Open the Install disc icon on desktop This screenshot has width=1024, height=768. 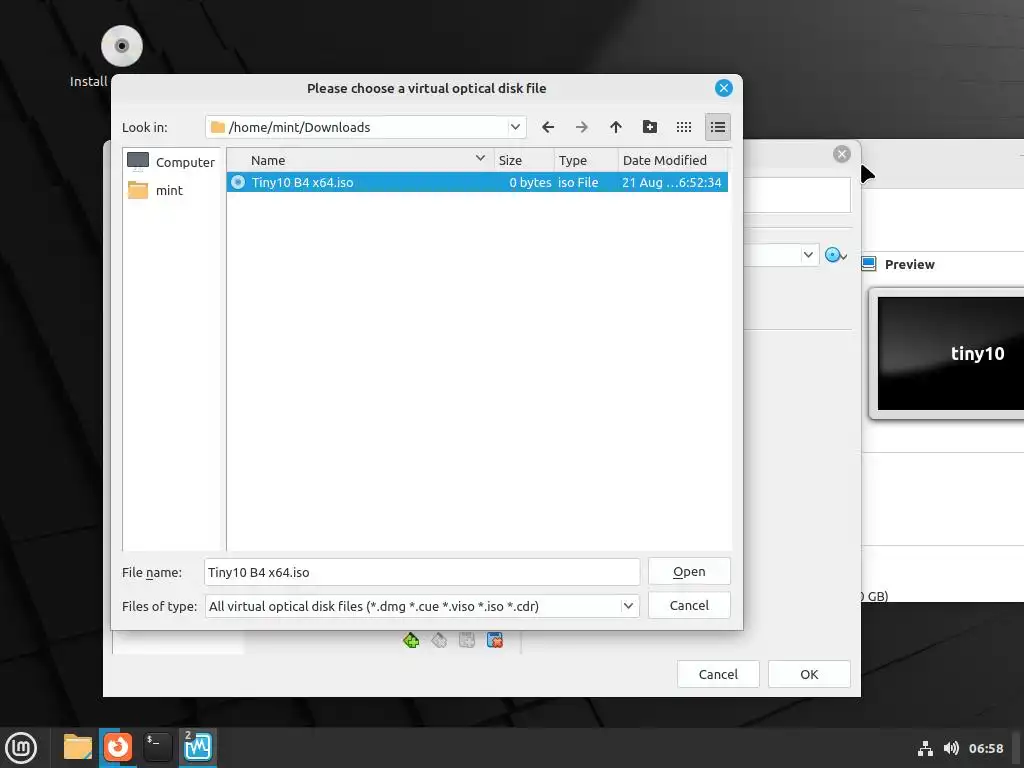[121, 46]
